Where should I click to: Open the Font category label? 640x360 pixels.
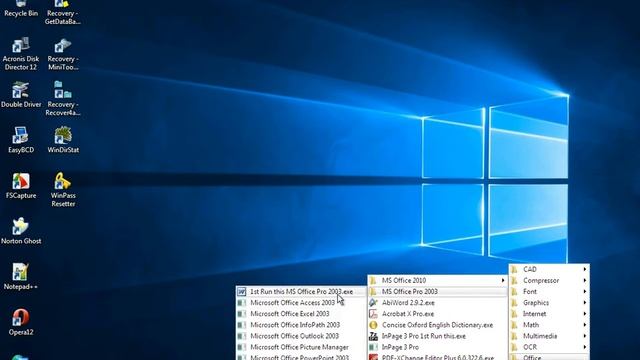pyautogui.click(x=530, y=291)
